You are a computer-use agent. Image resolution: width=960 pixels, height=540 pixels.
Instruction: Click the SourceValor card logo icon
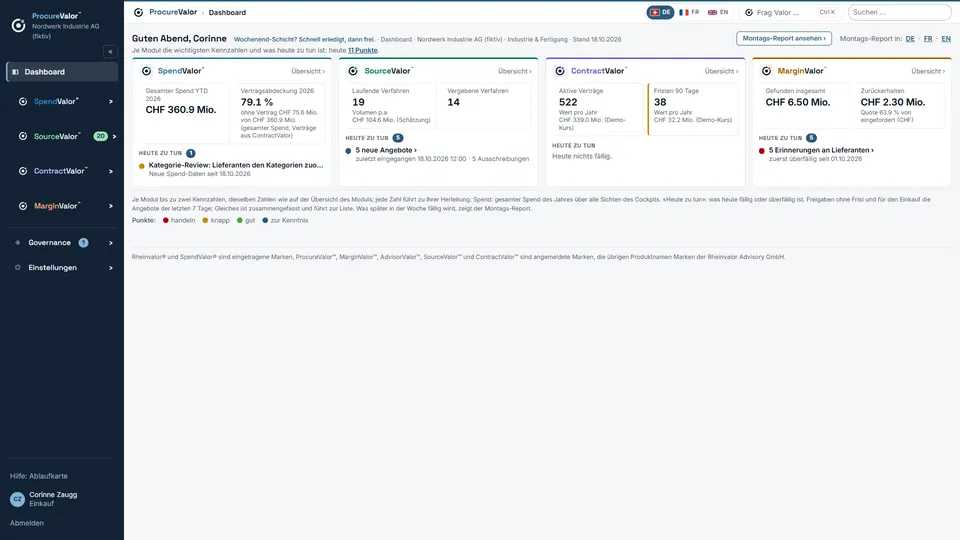353,71
